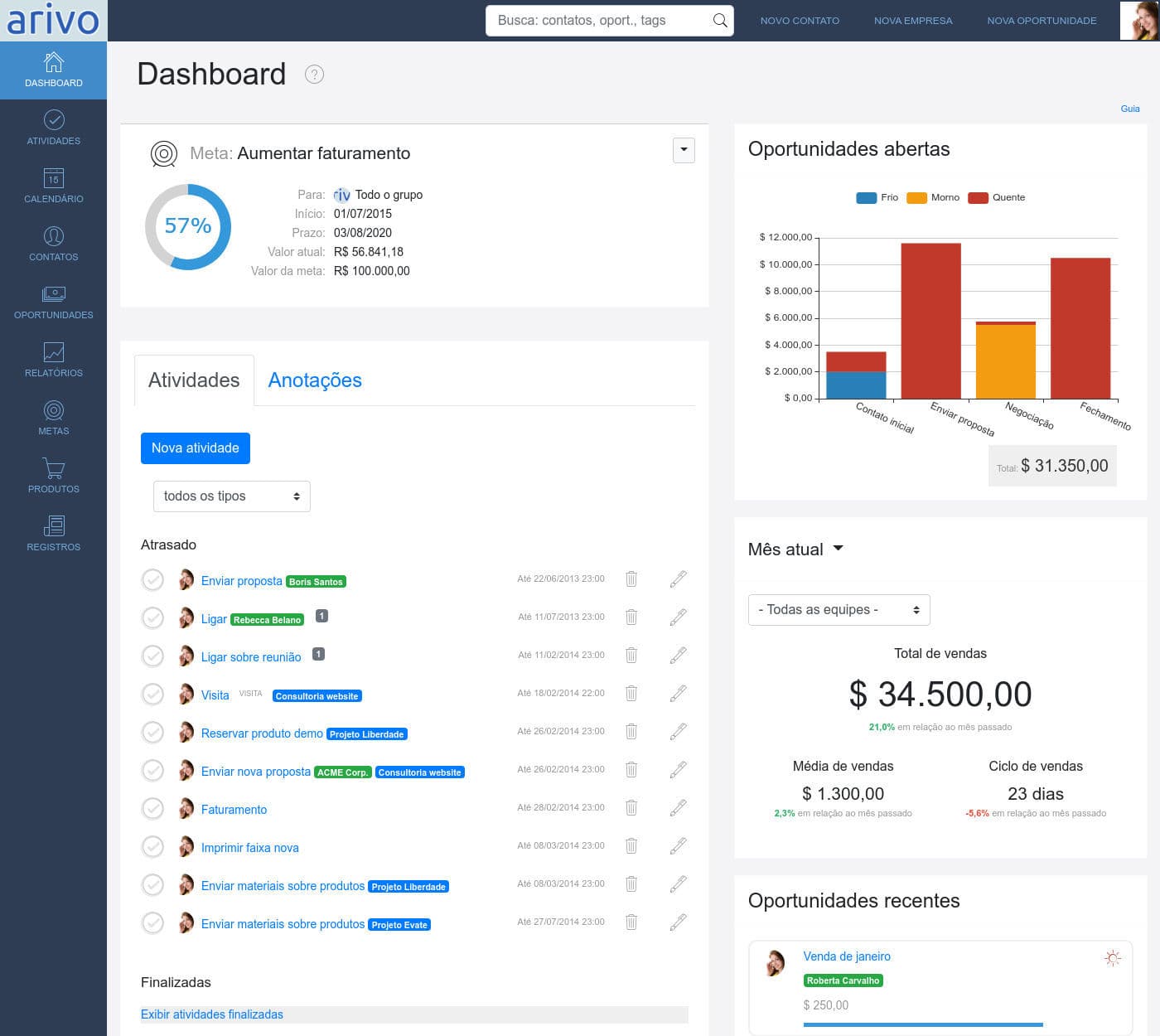This screenshot has width=1160, height=1036.
Task: Click the 'Nova atividade' button
Action: pyautogui.click(x=196, y=448)
